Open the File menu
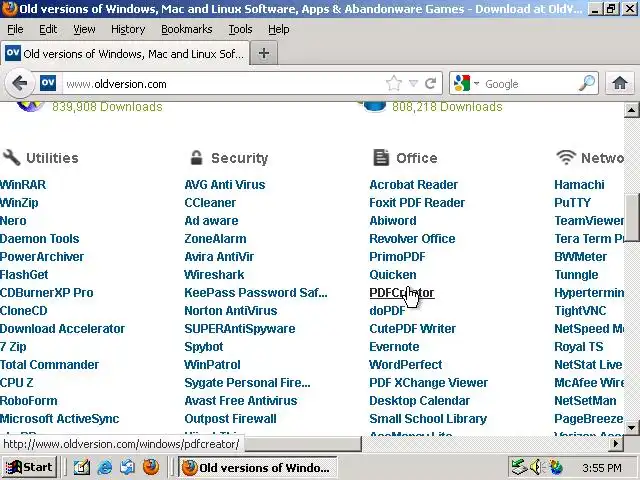Screen dimensions: 640x480 (15, 29)
